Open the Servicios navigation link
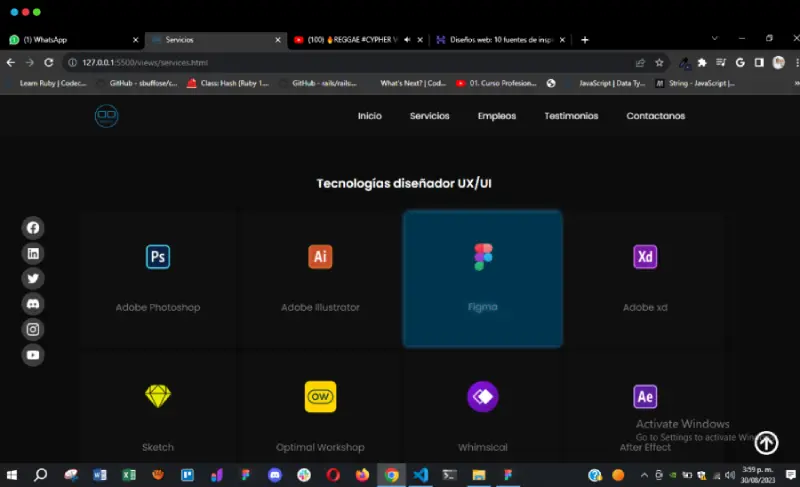The width and height of the screenshot is (800, 487). pyautogui.click(x=429, y=116)
